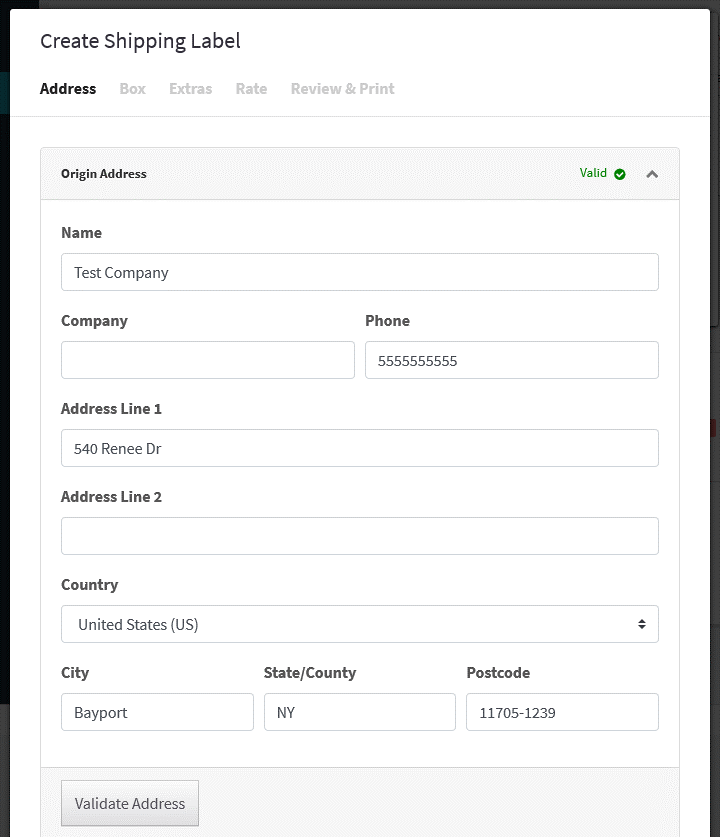This screenshot has height=837, width=720.
Task: Click the Country select arrows icon
Action: click(x=642, y=624)
